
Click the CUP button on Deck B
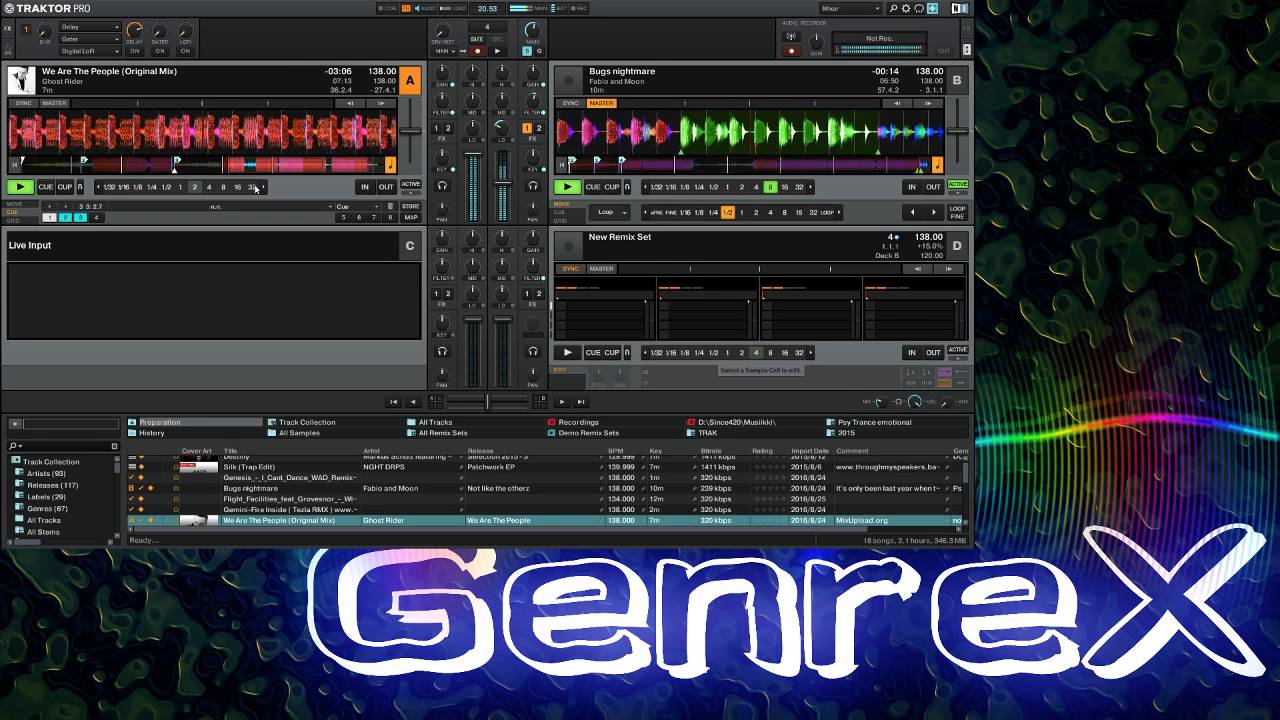pyautogui.click(x=611, y=187)
